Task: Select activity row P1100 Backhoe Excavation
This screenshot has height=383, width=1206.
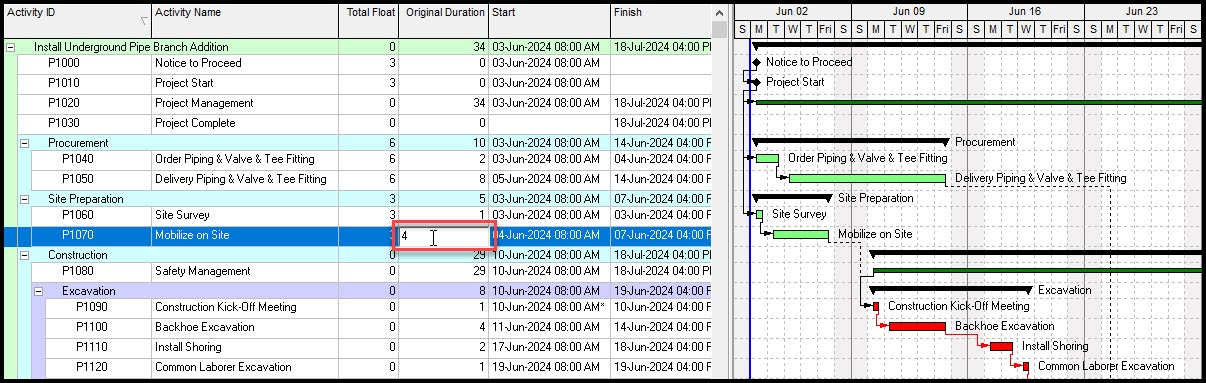Action: [x=357, y=327]
